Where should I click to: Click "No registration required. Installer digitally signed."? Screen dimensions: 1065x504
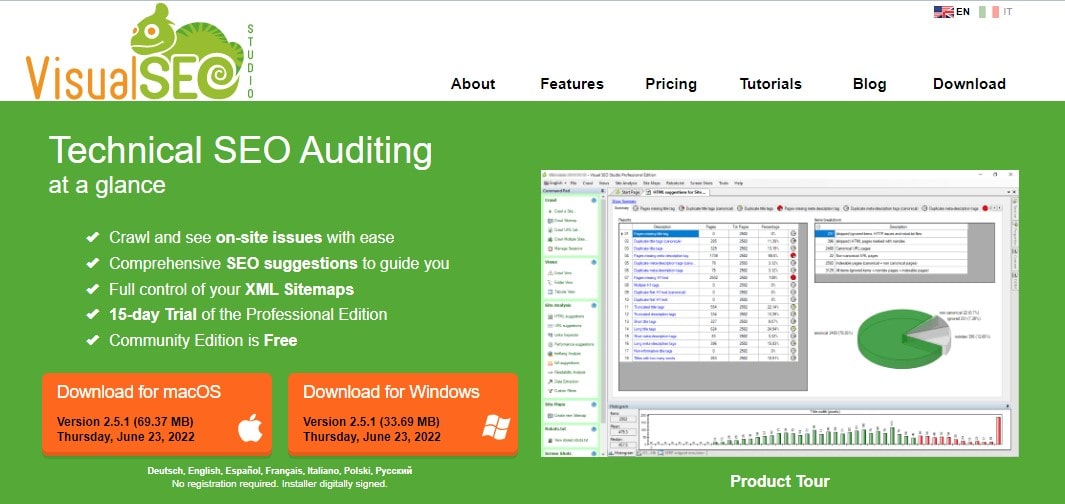point(280,484)
